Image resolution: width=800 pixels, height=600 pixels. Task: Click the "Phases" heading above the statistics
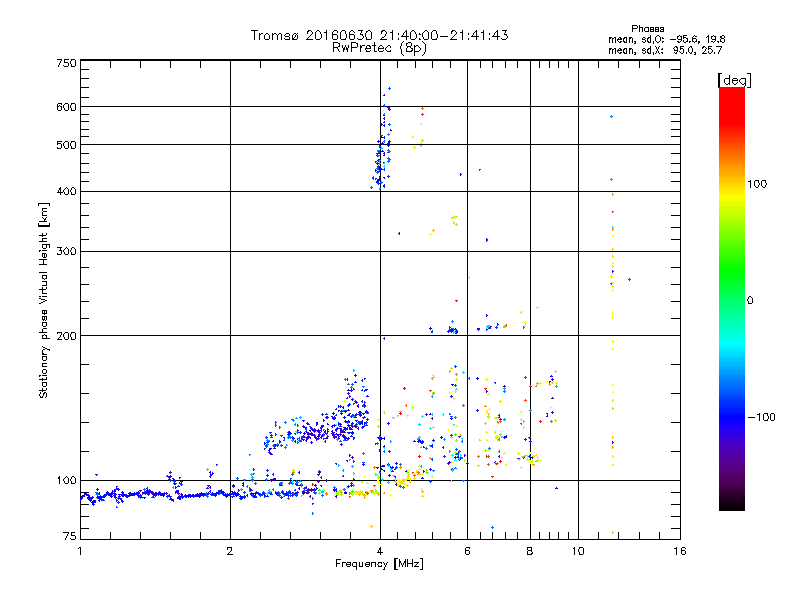coord(647,29)
